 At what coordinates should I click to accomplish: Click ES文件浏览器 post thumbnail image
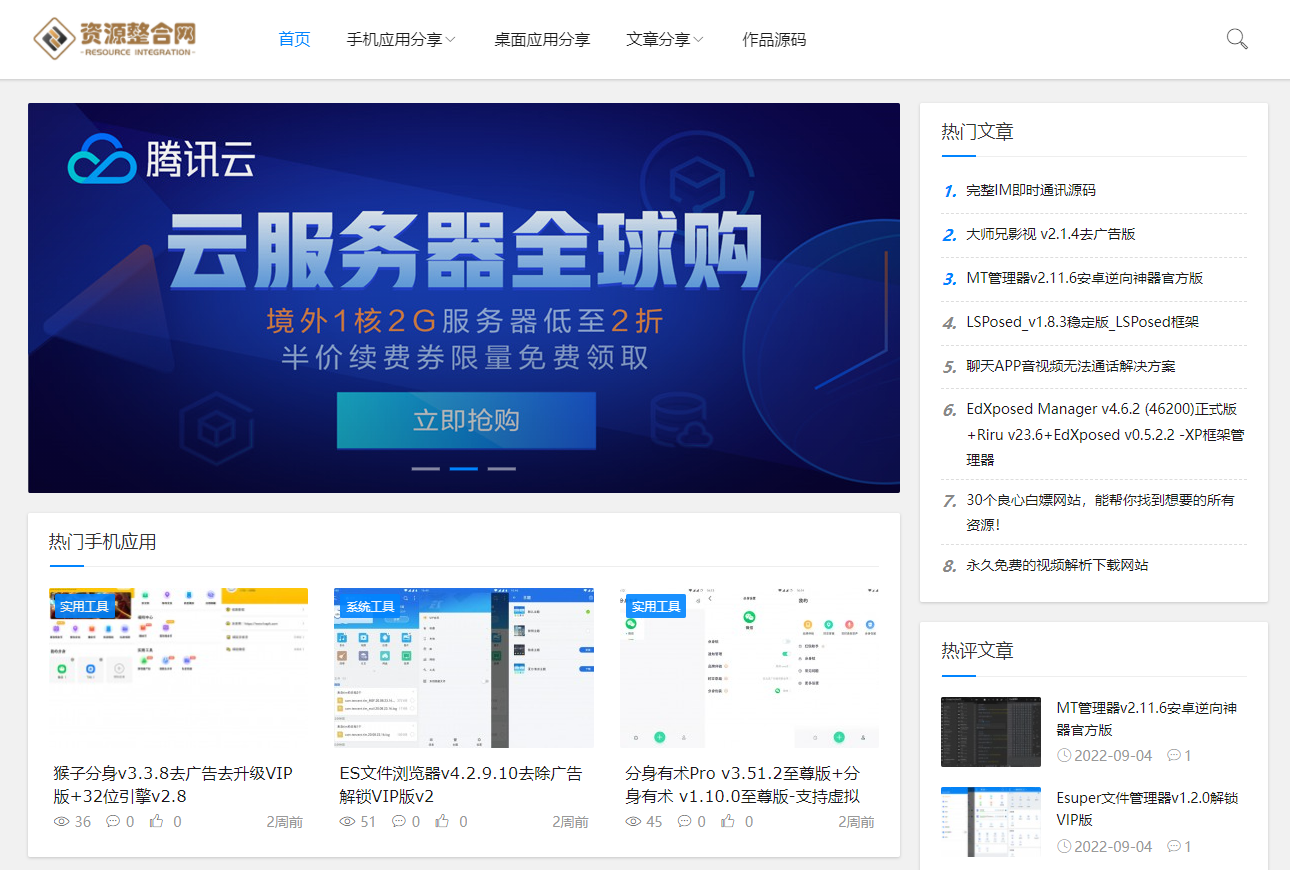click(464, 668)
